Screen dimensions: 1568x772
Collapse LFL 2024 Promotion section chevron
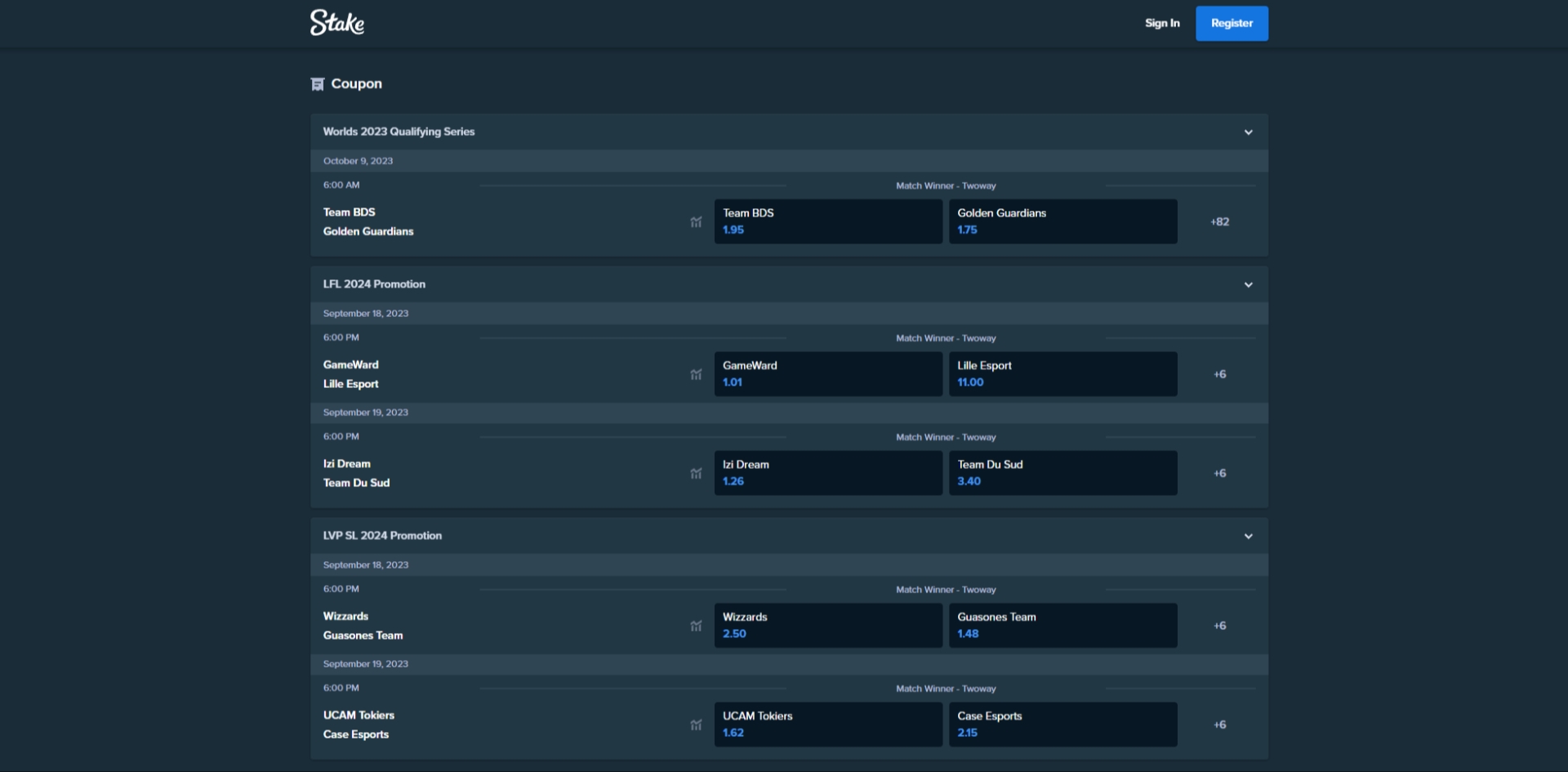pyautogui.click(x=1248, y=285)
